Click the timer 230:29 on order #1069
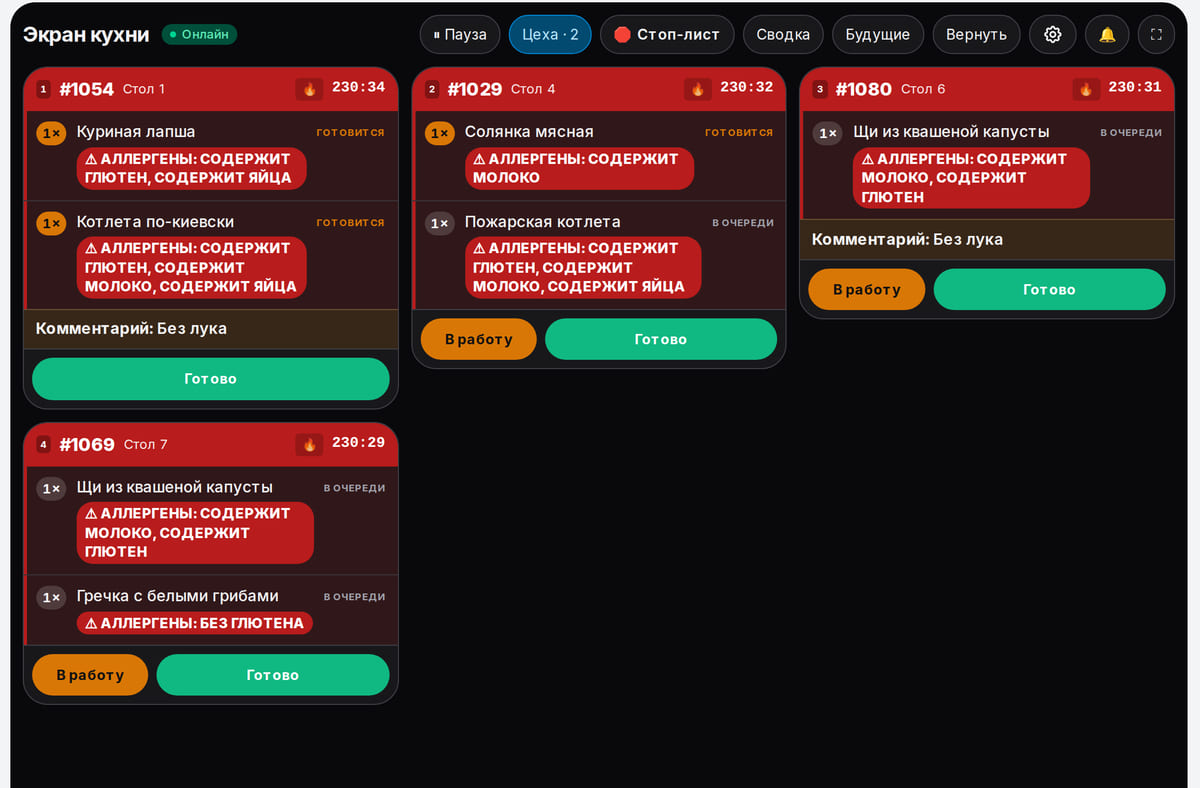1200x788 pixels. click(358, 443)
